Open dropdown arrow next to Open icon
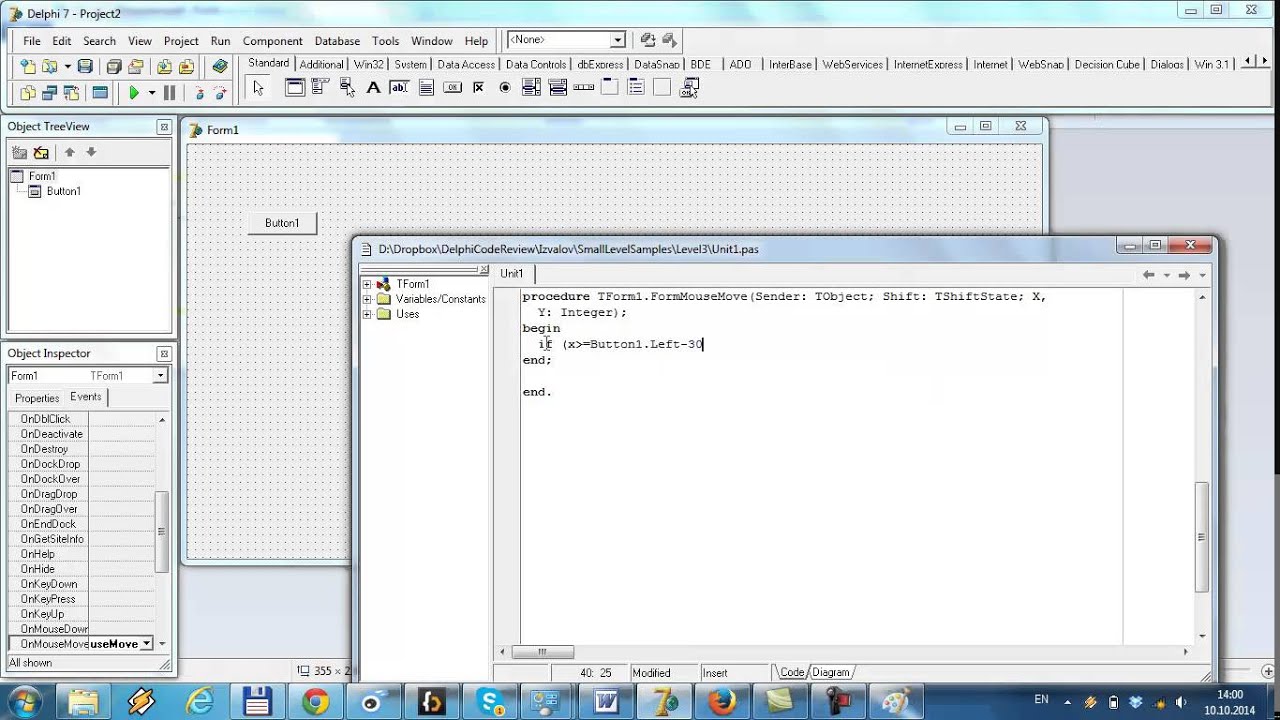1280x720 pixels. [x=66, y=67]
